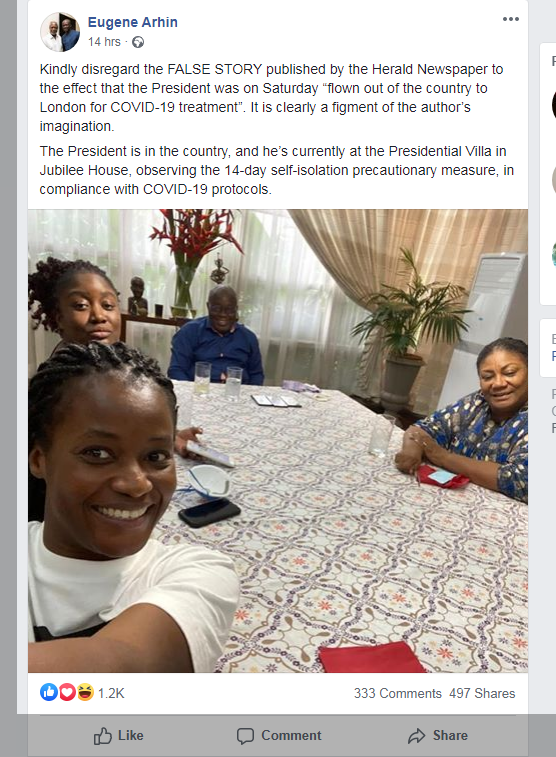Click the second paragraph about Jubilee House
Image resolution: width=556 pixels, height=757 pixels.
[x=277, y=170]
